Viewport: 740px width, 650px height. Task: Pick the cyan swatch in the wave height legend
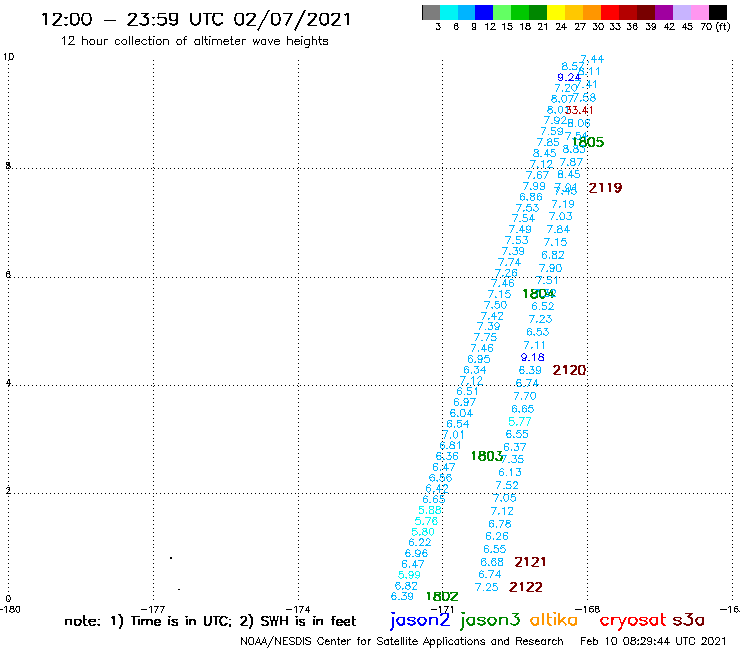(449, 12)
